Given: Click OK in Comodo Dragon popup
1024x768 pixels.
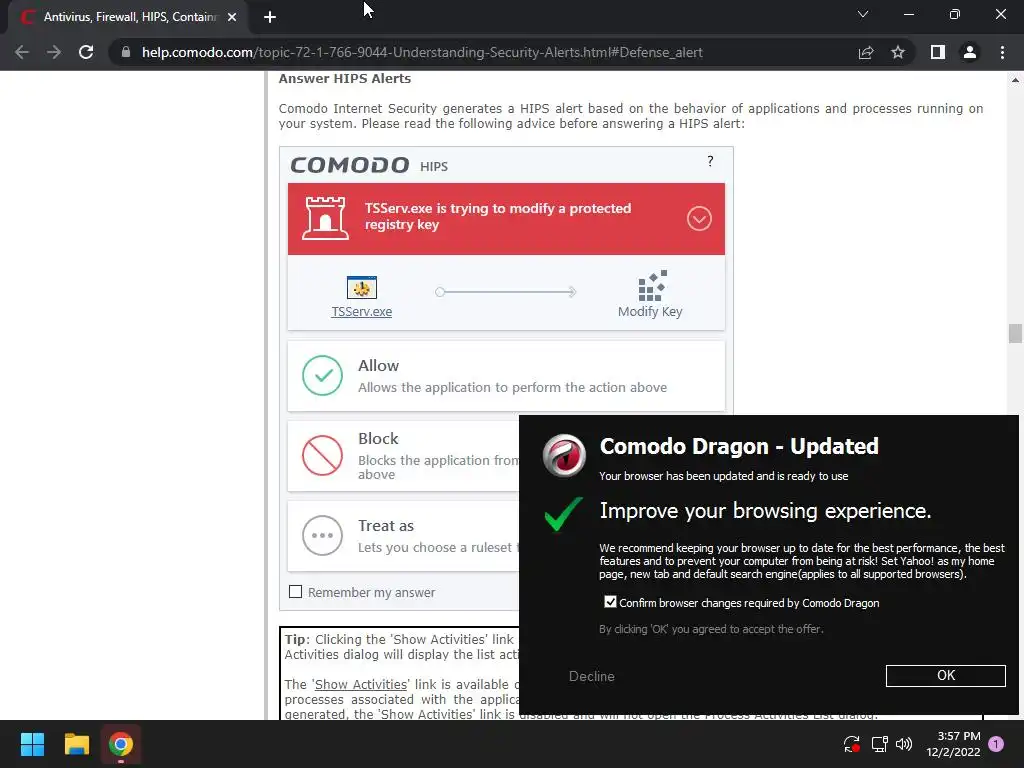Looking at the screenshot, I should click(945, 676).
